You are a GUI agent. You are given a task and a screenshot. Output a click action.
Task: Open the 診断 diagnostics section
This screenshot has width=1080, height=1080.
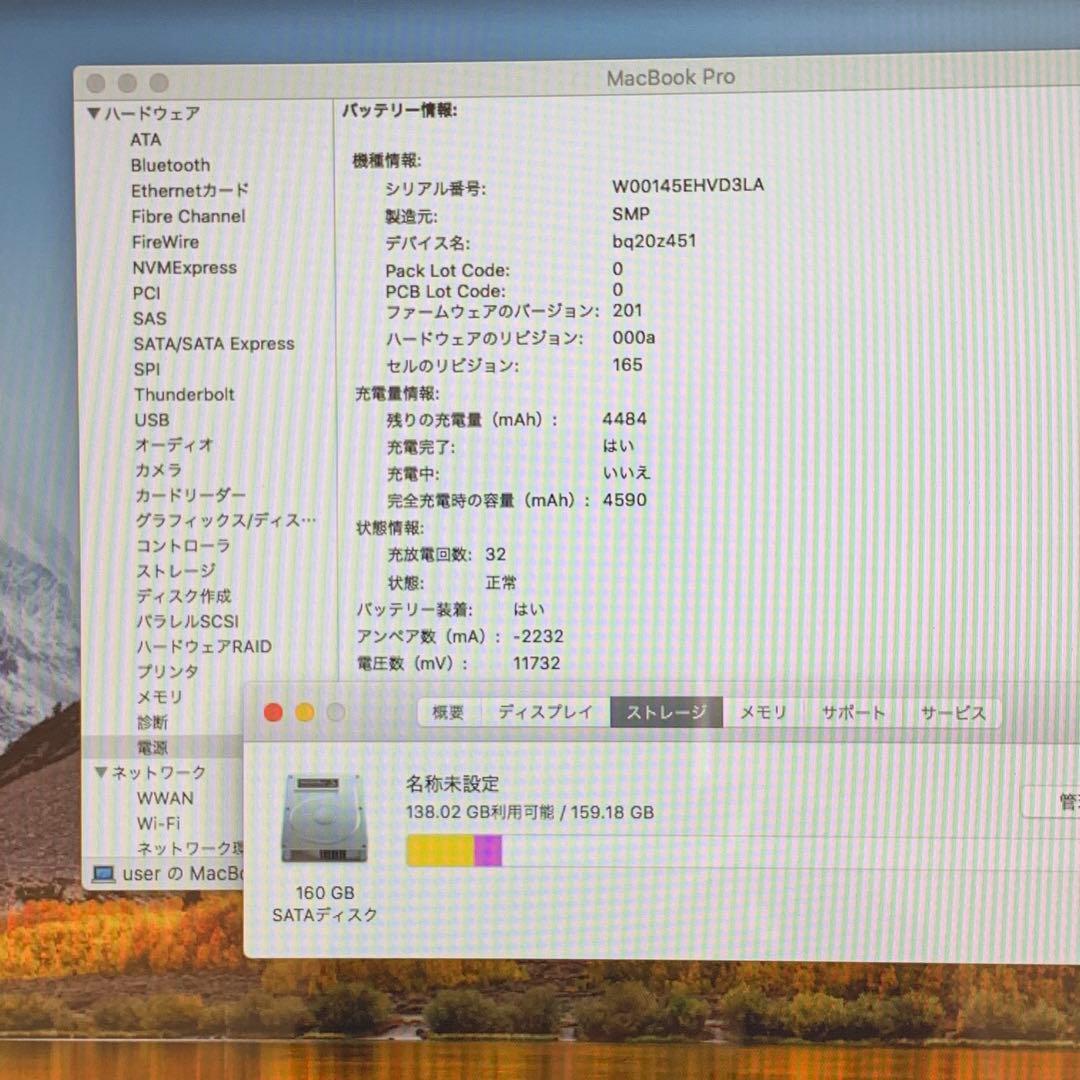tap(150, 722)
